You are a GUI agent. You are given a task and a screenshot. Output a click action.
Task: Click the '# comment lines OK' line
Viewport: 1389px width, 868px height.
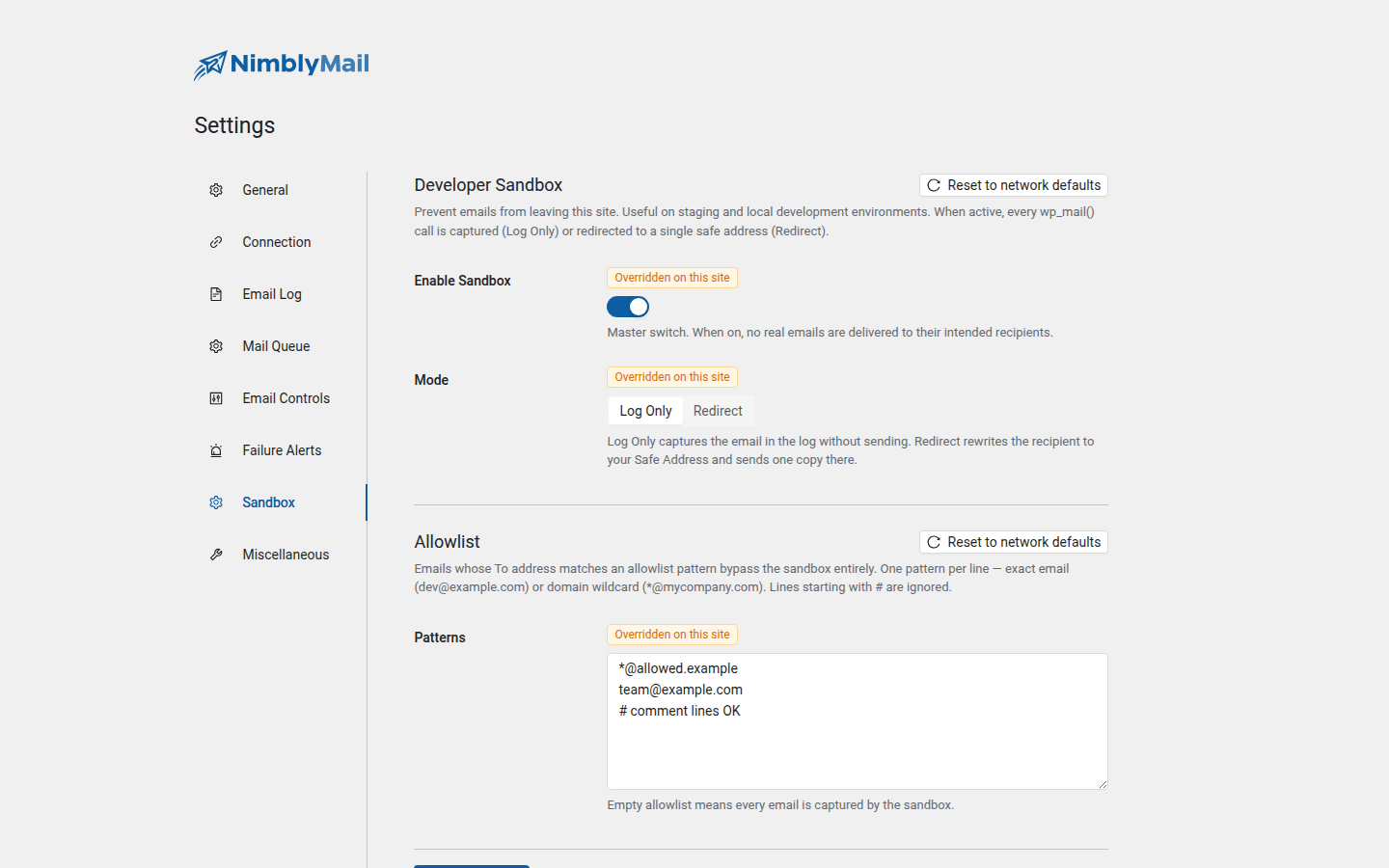click(679, 711)
